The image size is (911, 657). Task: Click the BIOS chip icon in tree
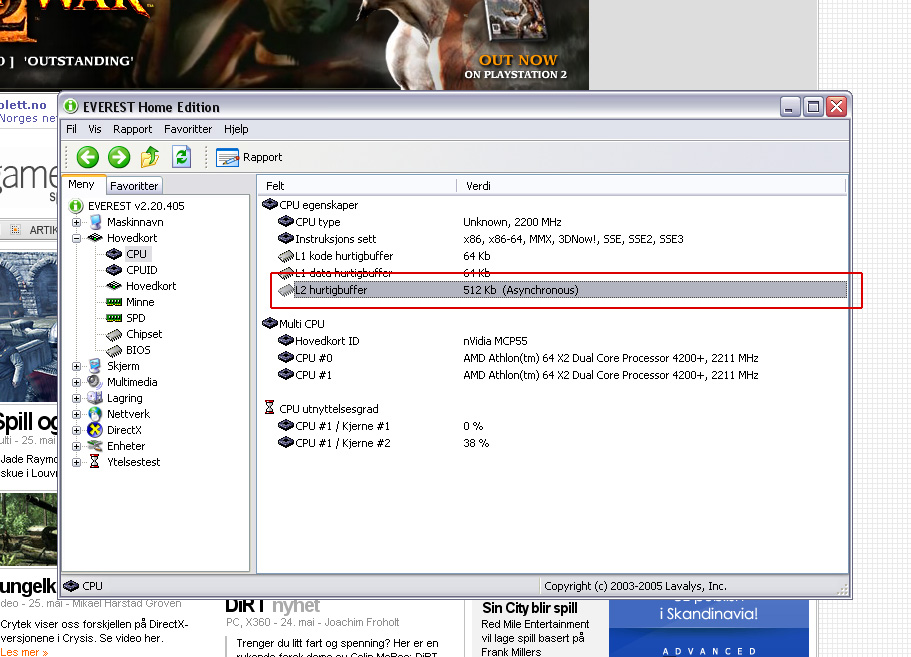[x=114, y=350]
